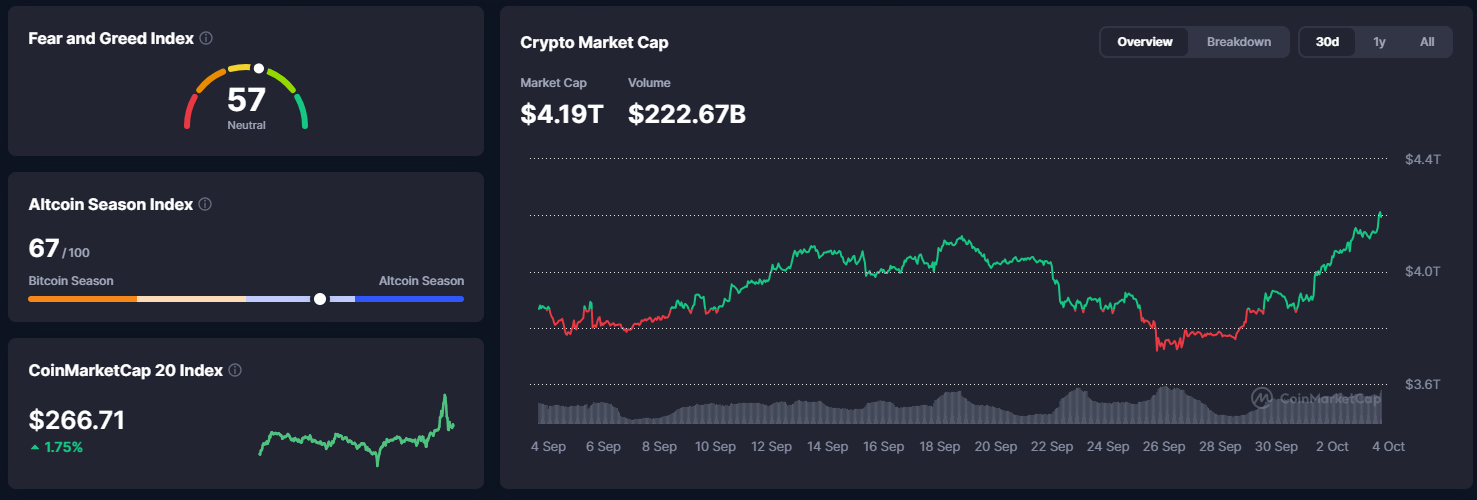
Task: Switch to the Breakdown view
Action: click(x=1239, y=42)
